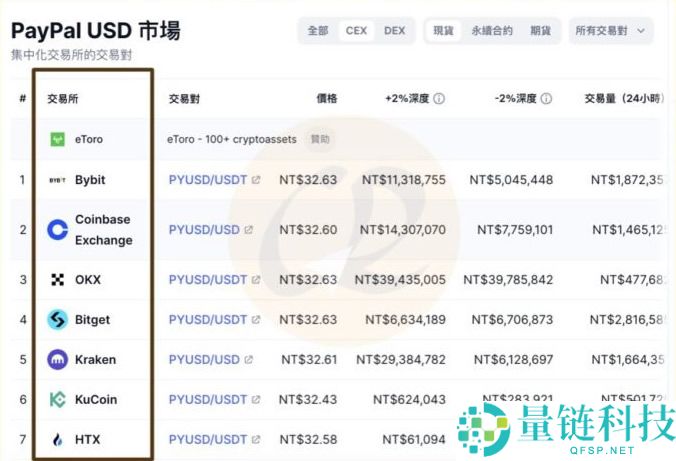Click the NT$11,318,755 depth value
This screenshot has height=461, width=676.
(x=404, y=180)
